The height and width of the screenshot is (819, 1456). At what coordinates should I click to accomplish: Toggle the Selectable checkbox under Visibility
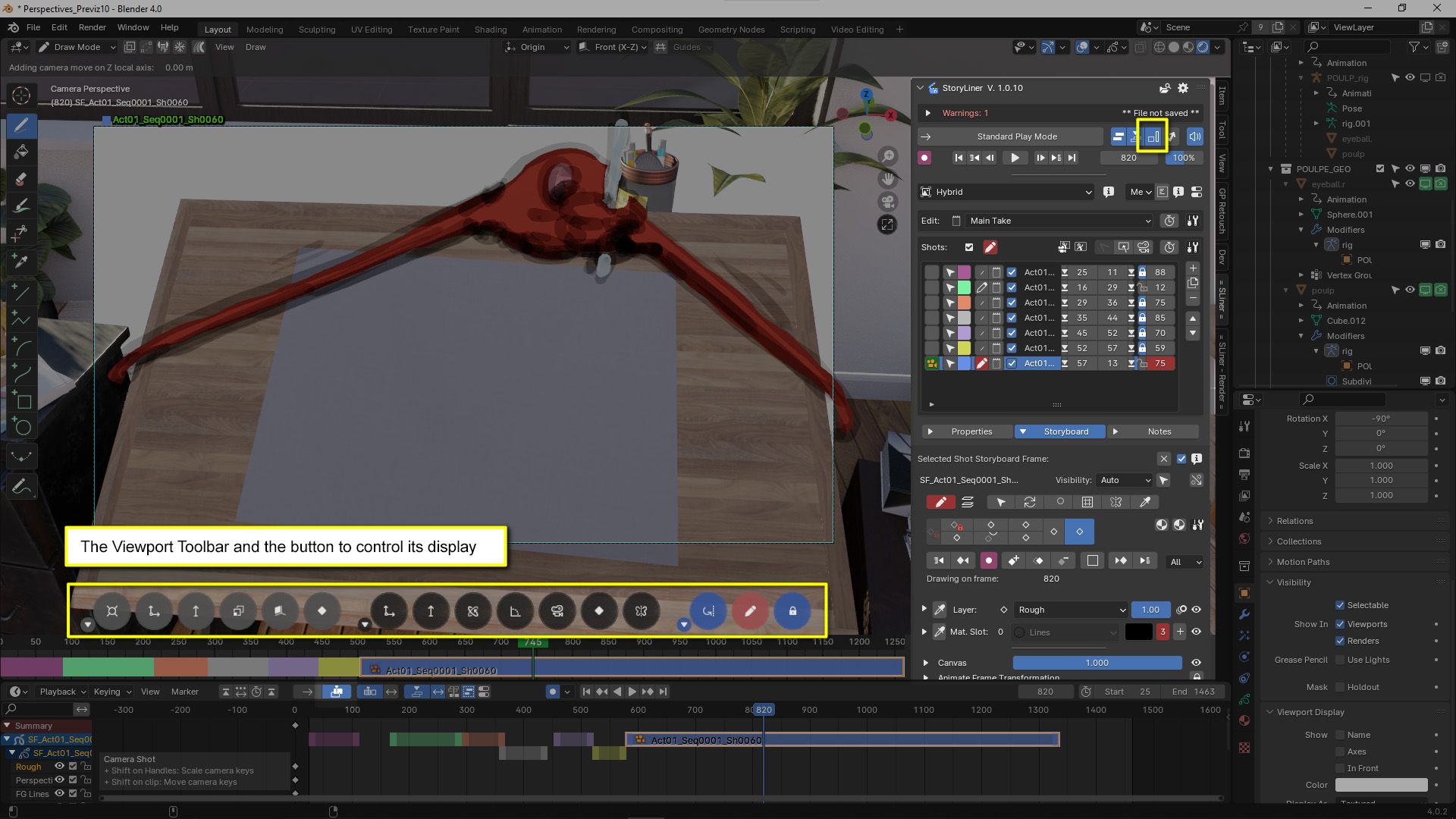coord(1340,605)
